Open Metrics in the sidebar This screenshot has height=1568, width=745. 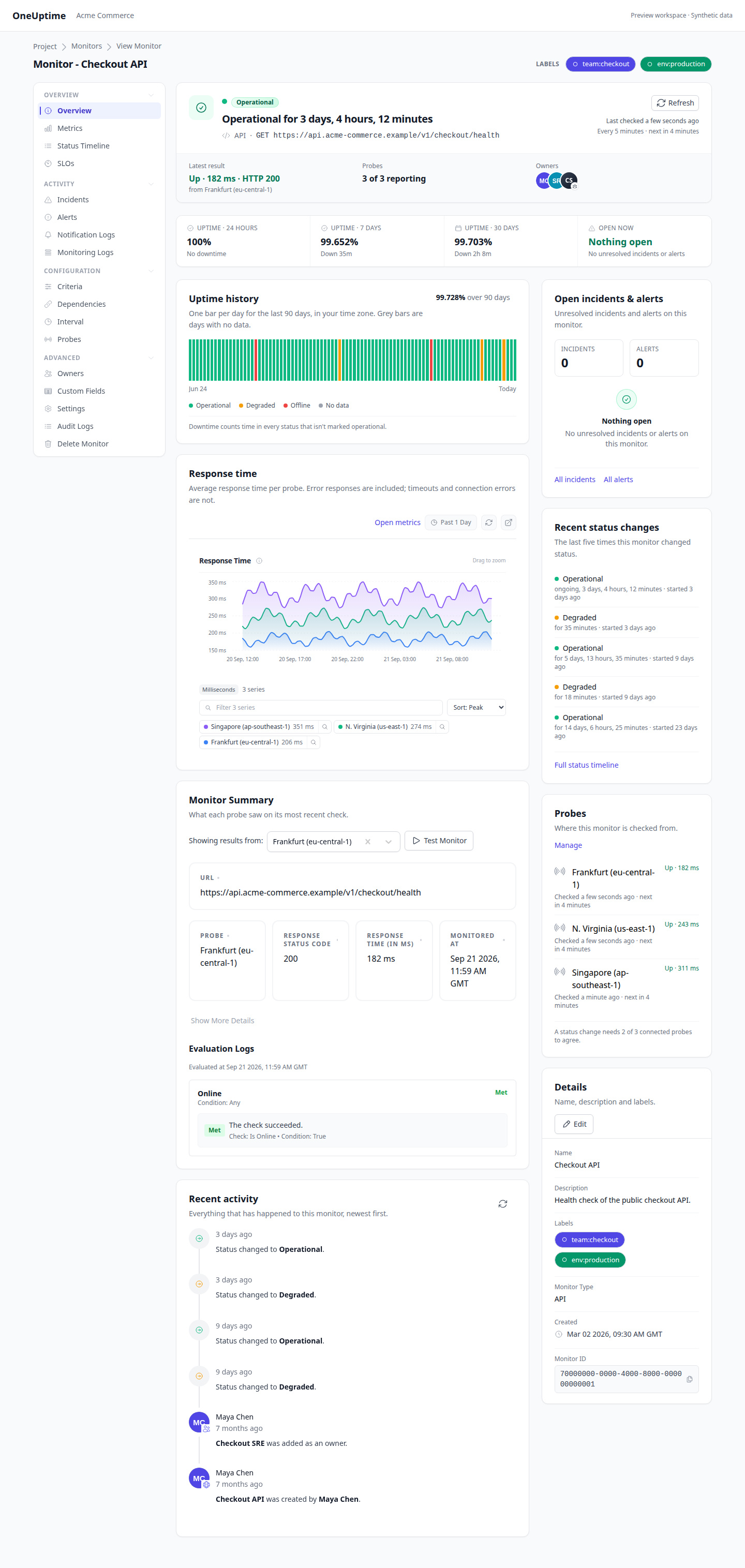pyautogui.click(x=100, y=128)
